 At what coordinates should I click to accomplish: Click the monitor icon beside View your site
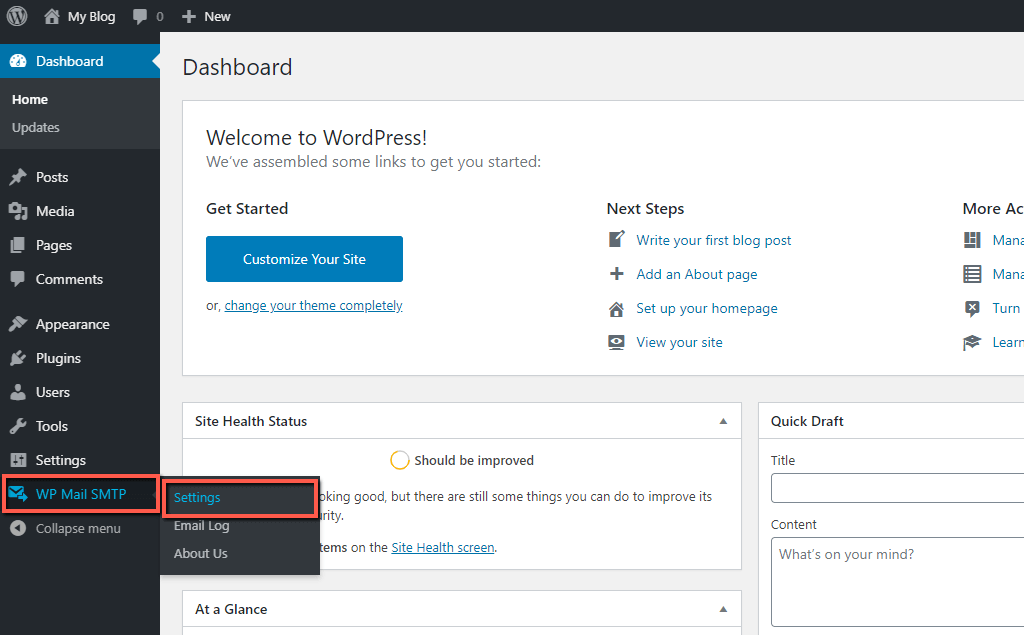616,342
